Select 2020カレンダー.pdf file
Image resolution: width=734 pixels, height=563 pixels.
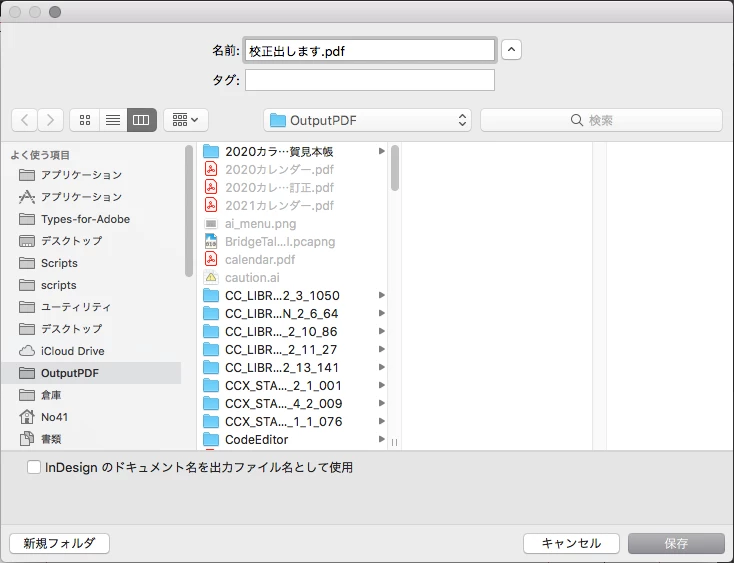(x=293, y=169)
